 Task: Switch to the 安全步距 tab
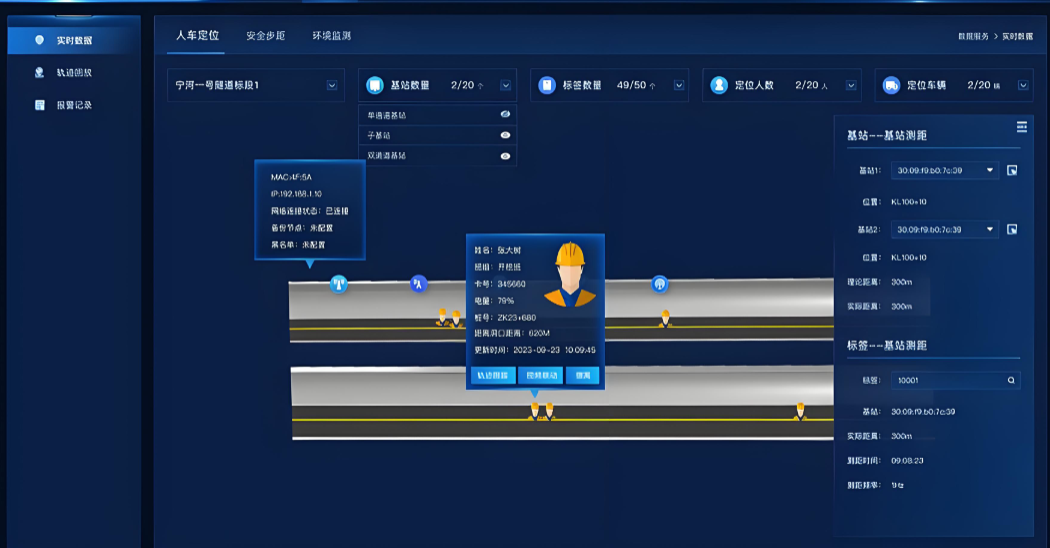[265, 36]
